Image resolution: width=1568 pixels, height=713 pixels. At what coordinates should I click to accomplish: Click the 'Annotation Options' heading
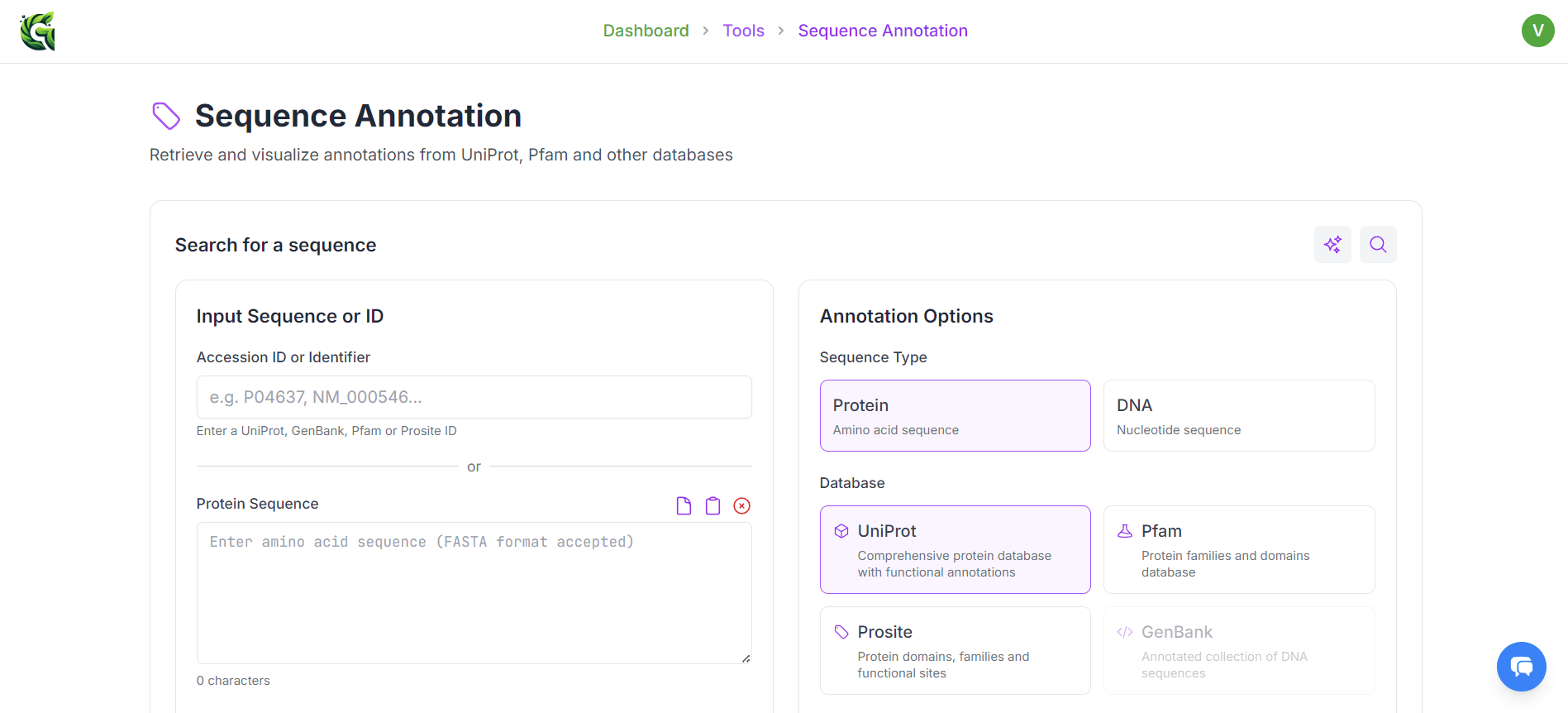pyautogui.click(x=906, y=316)
